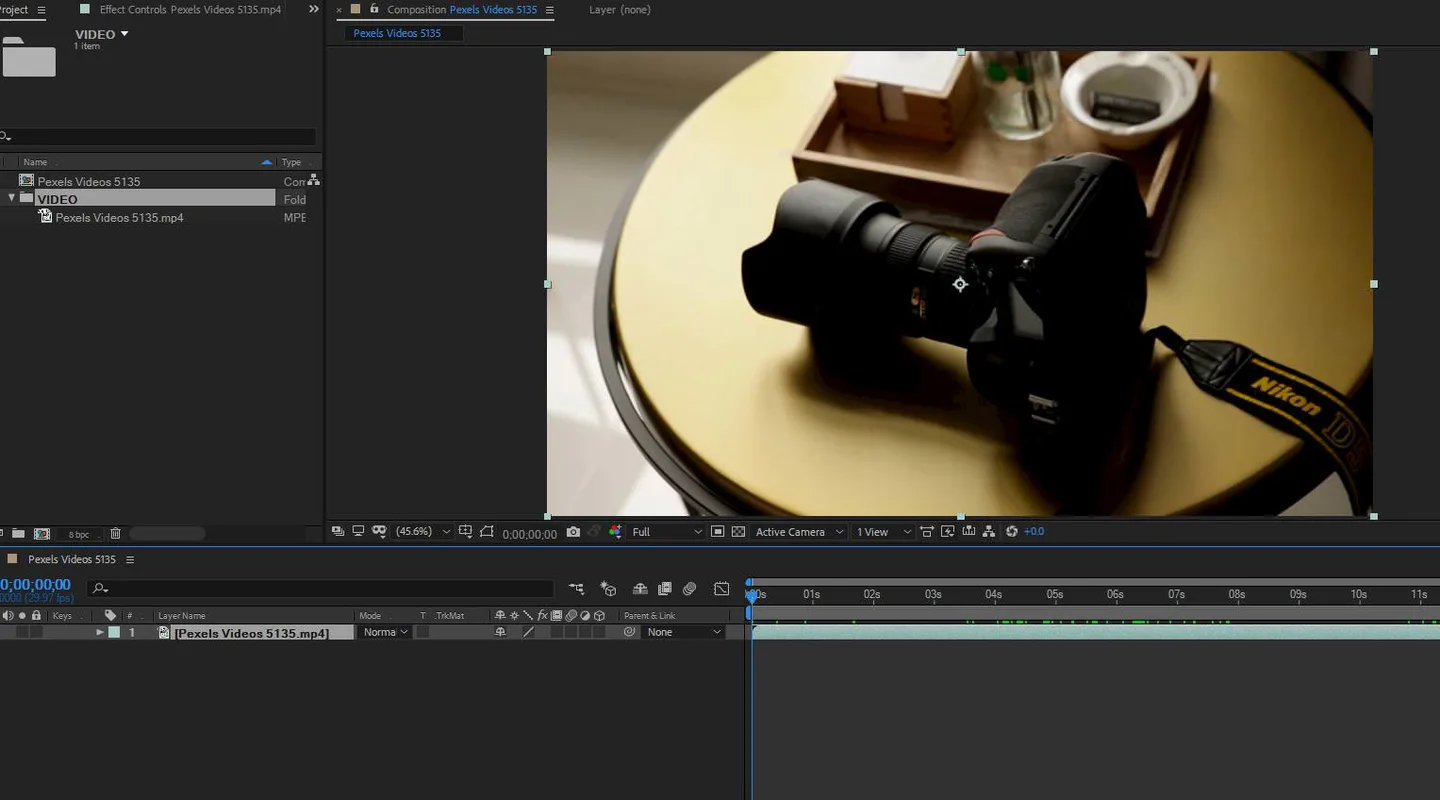Open the magnification ratio dropdown (45.6%)

[x=423, y=532]
